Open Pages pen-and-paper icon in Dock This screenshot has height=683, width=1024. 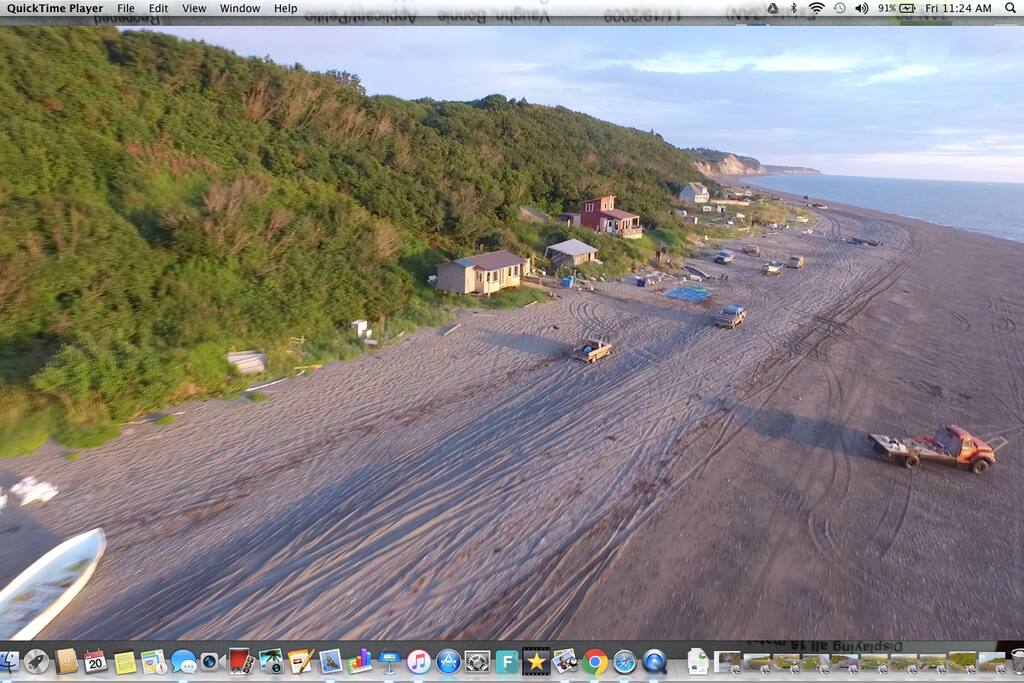click(300, 661)
